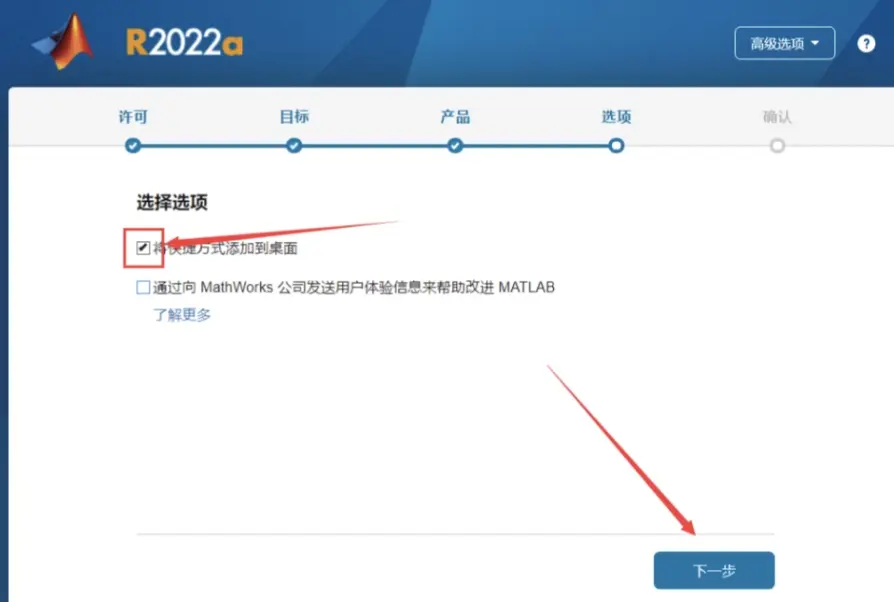Open the 高级选项 dropdown

pyautogui.click(x=785, y=43)
